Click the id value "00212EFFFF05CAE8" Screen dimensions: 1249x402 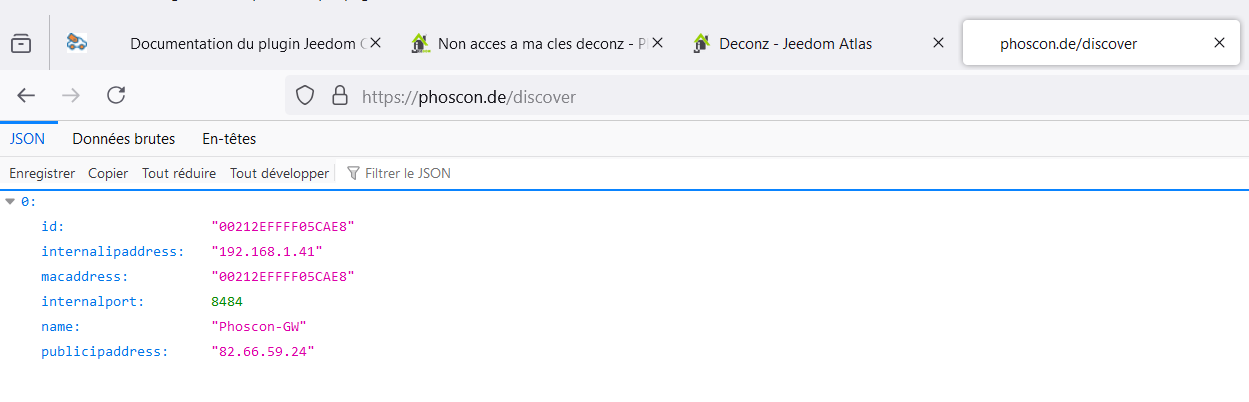[x=283, y=226]
